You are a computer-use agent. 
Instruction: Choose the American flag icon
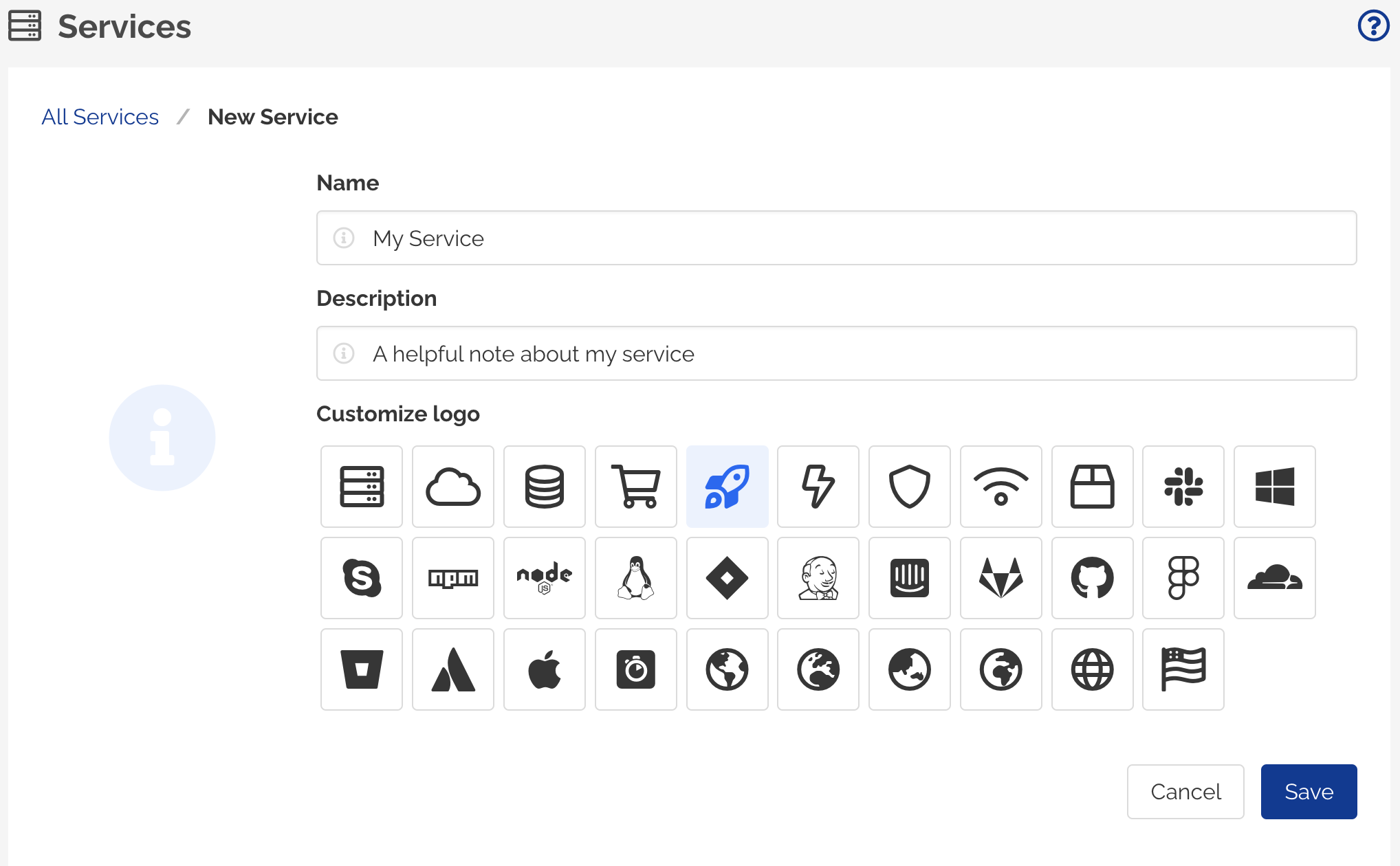[x=1183, y=669]
